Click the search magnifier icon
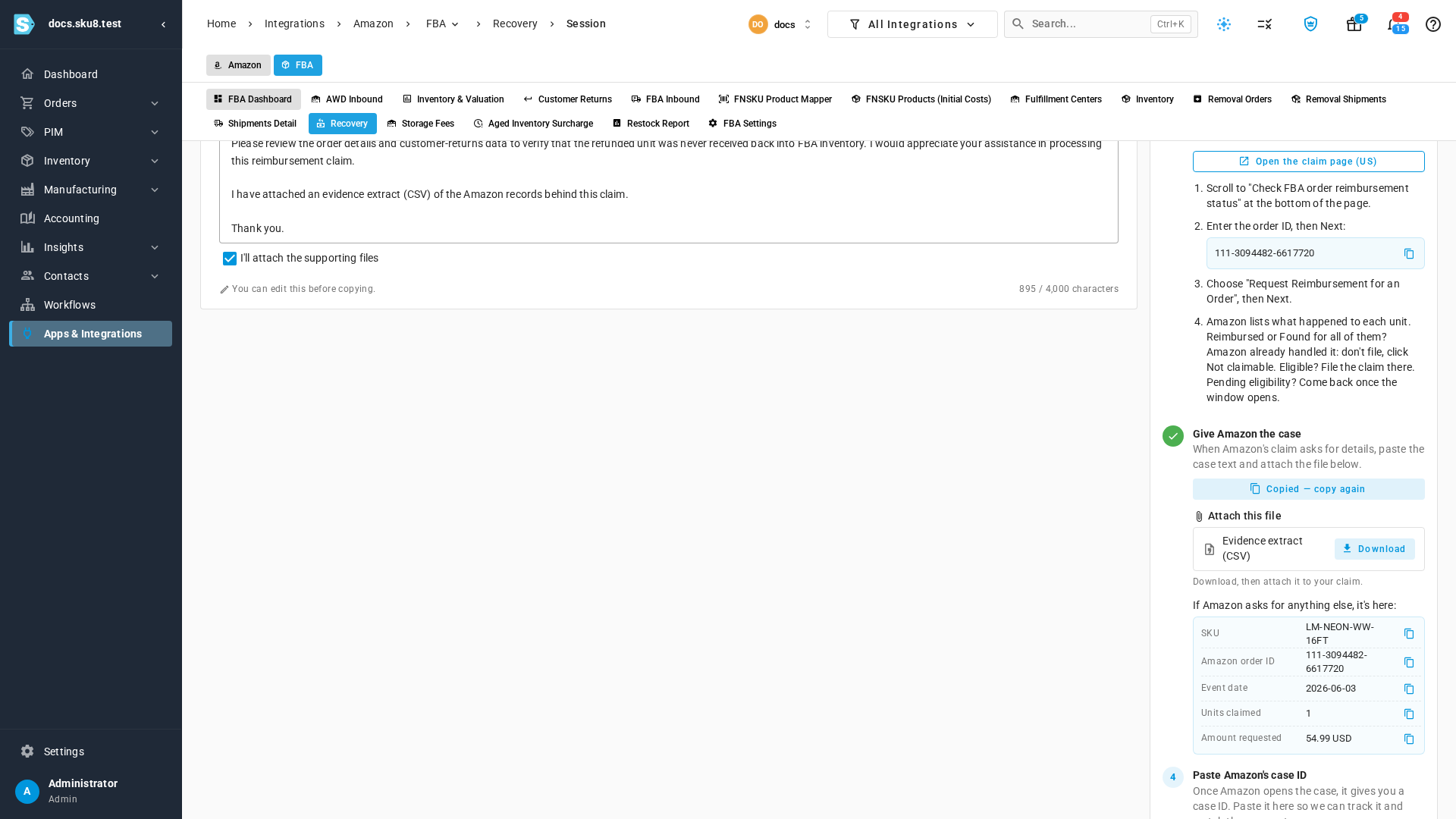Viewport: 1456px width, 819px height. [x=1018, y=24]
